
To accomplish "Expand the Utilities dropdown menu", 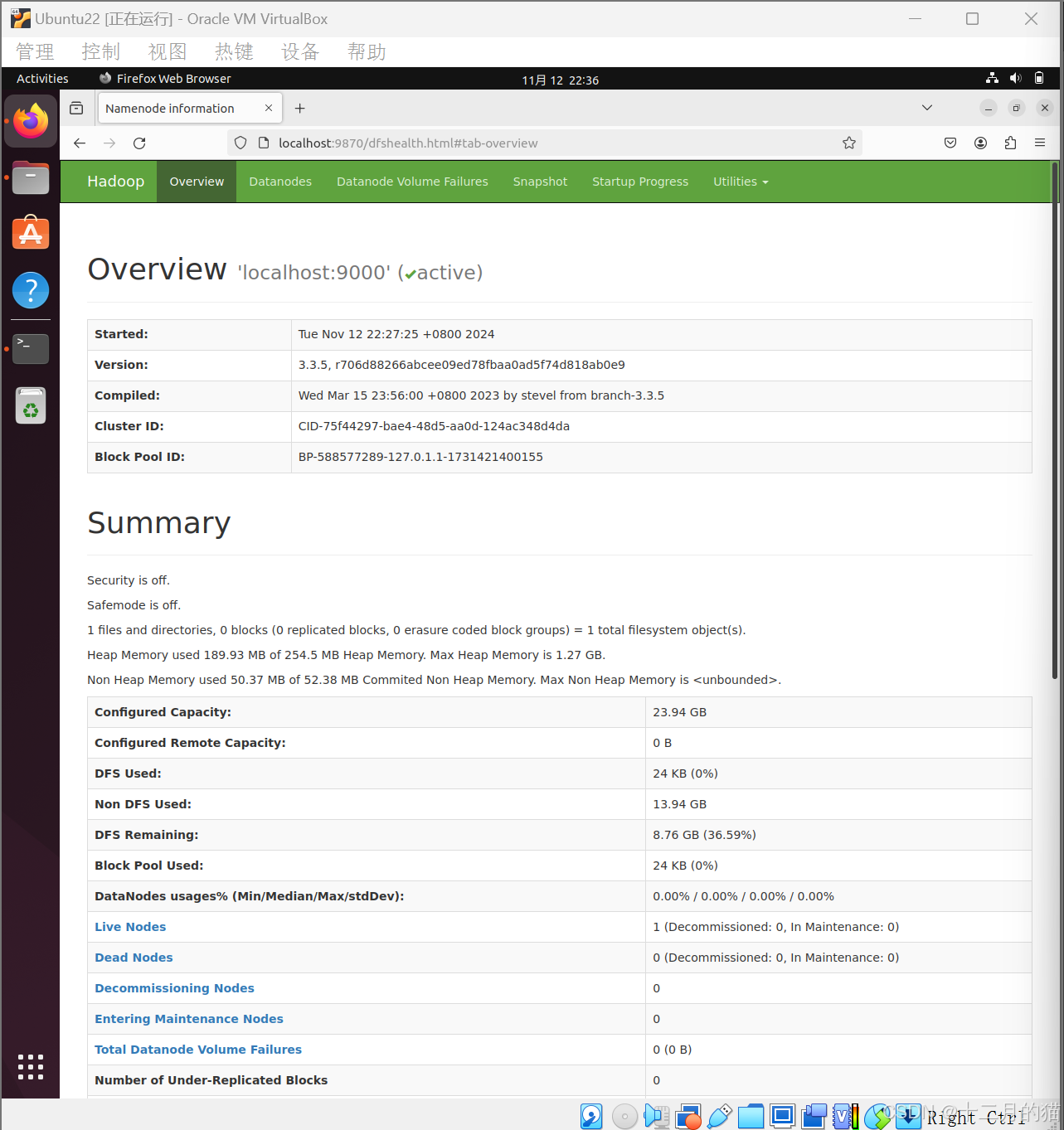I will (741, 182).
